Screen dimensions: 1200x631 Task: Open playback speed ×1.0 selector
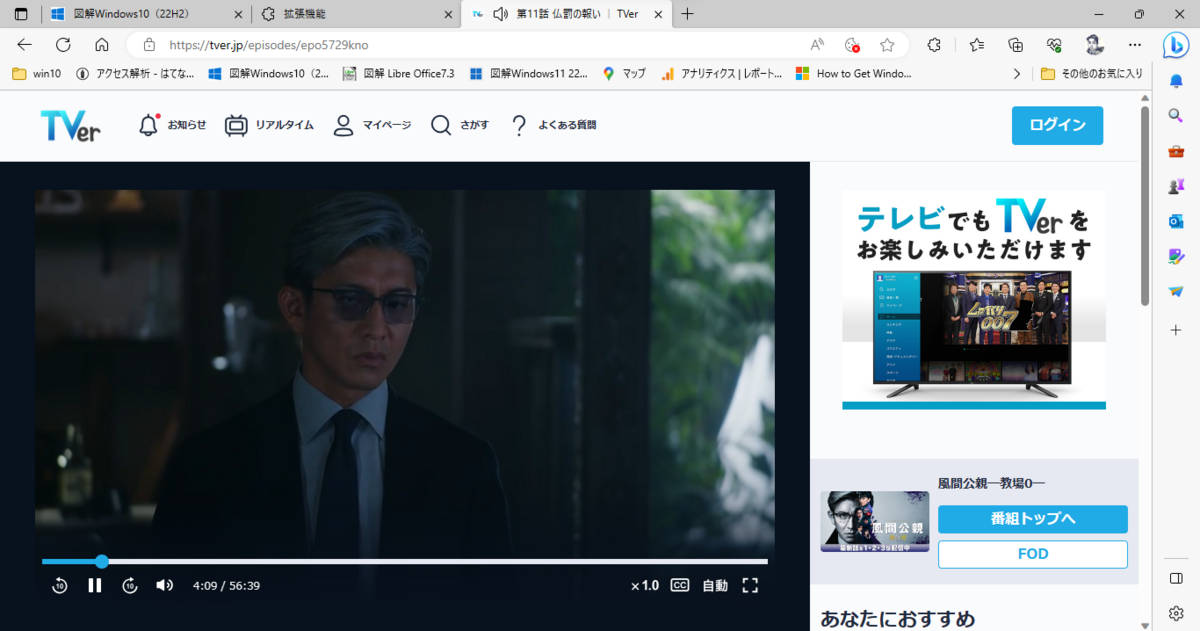(x=645, y=585)
